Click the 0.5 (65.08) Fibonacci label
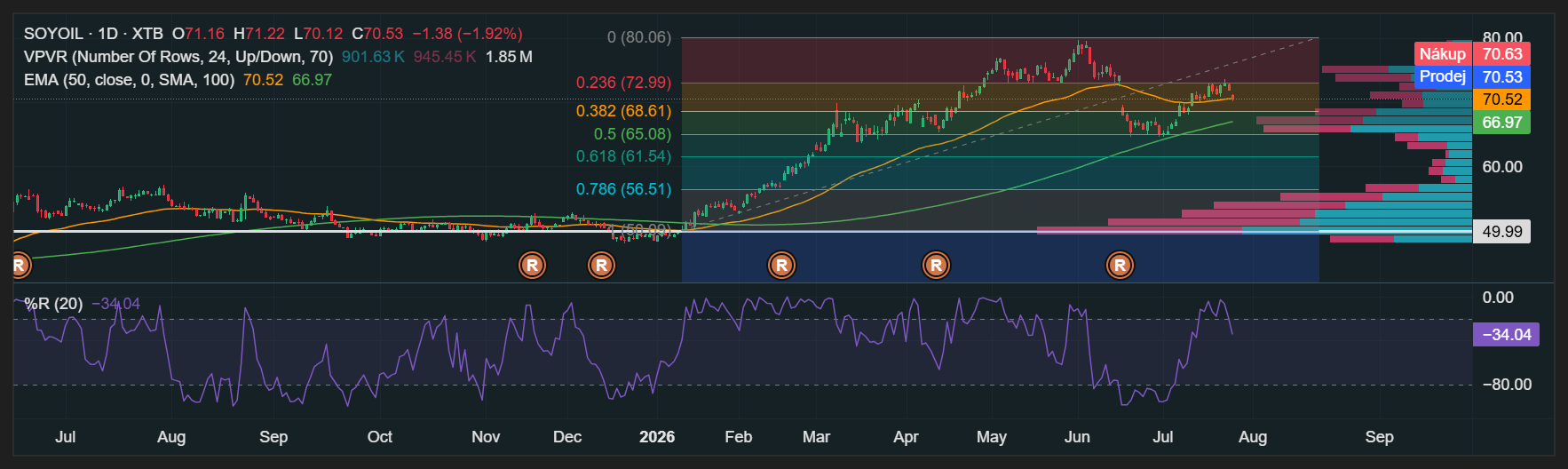 pyautogui.click(x=632, y=134)
